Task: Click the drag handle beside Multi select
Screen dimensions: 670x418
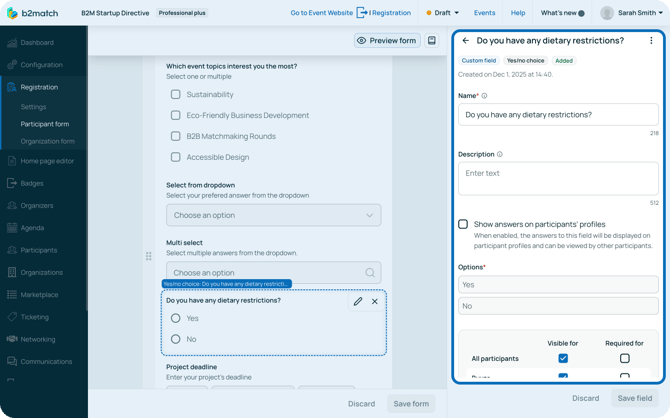Action: [149, 256]
